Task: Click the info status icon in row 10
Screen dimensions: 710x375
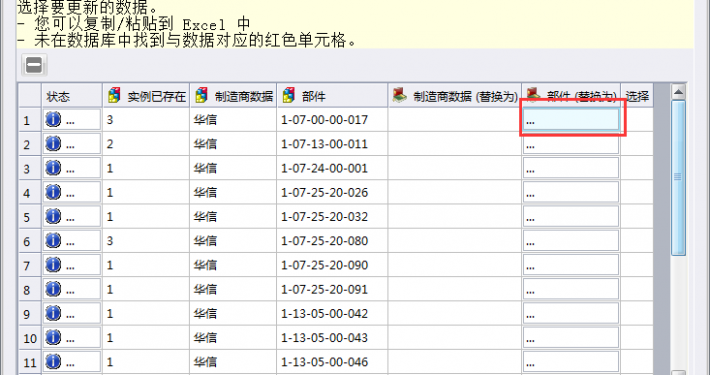Action: pos(53,337)
